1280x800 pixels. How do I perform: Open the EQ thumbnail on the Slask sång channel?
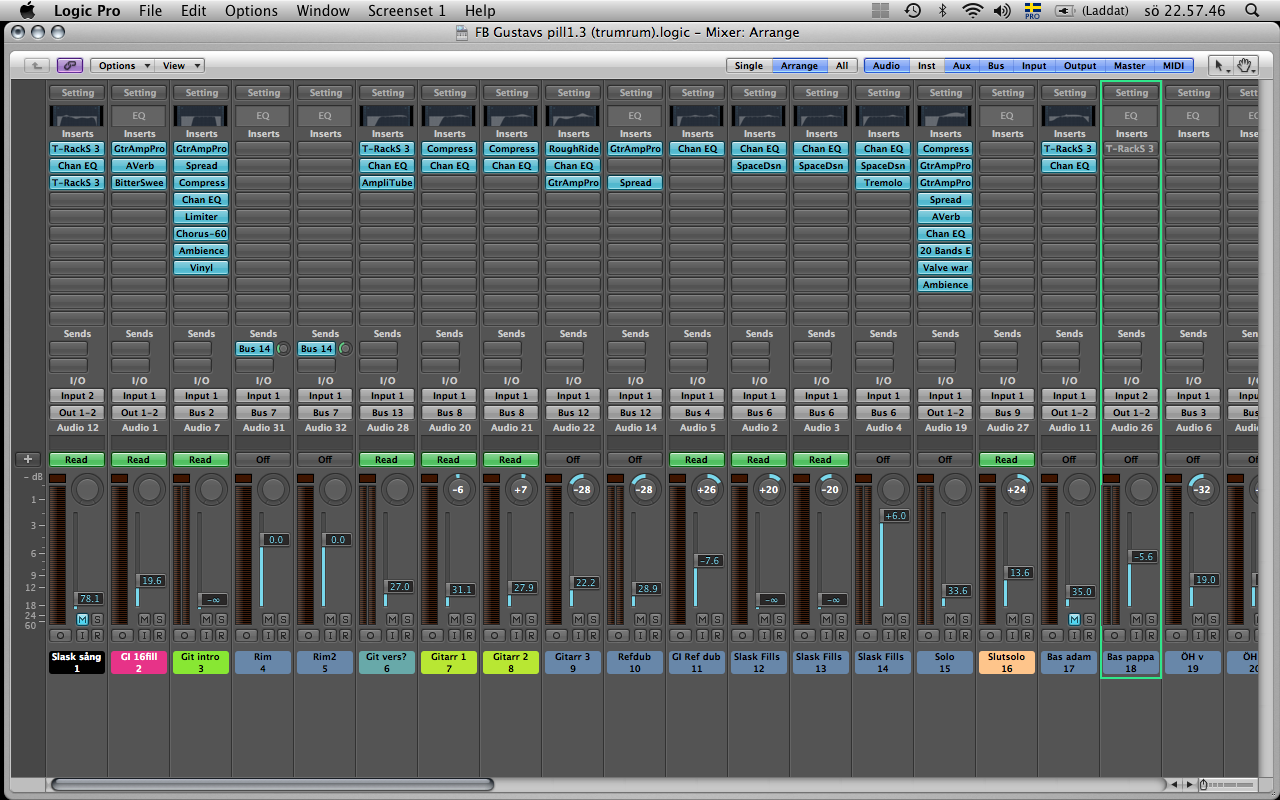point(77,115)
